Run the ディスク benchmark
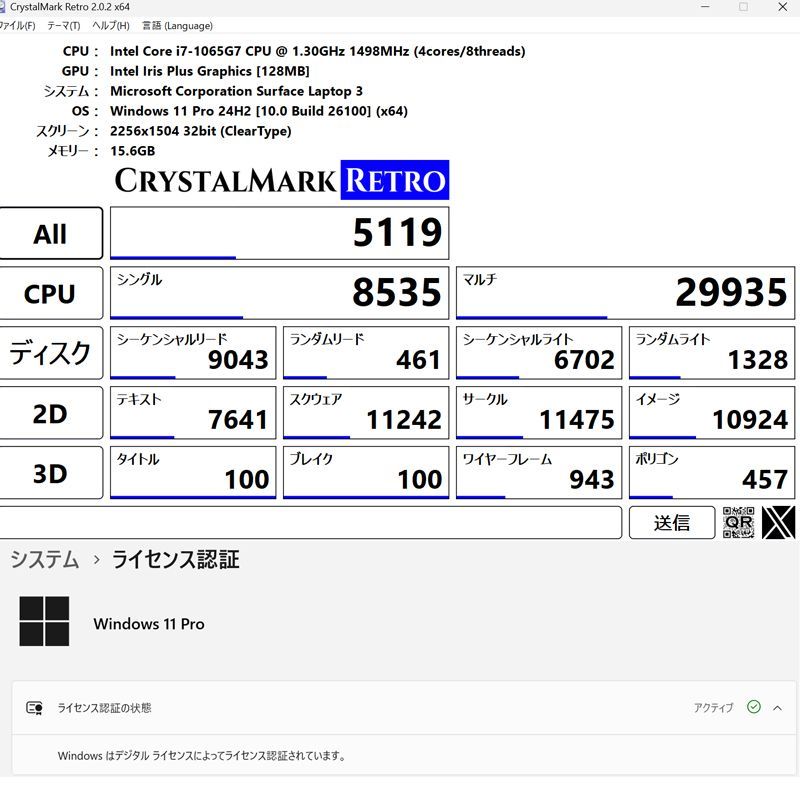Viewport: 800px width, 800px height. 50,353
